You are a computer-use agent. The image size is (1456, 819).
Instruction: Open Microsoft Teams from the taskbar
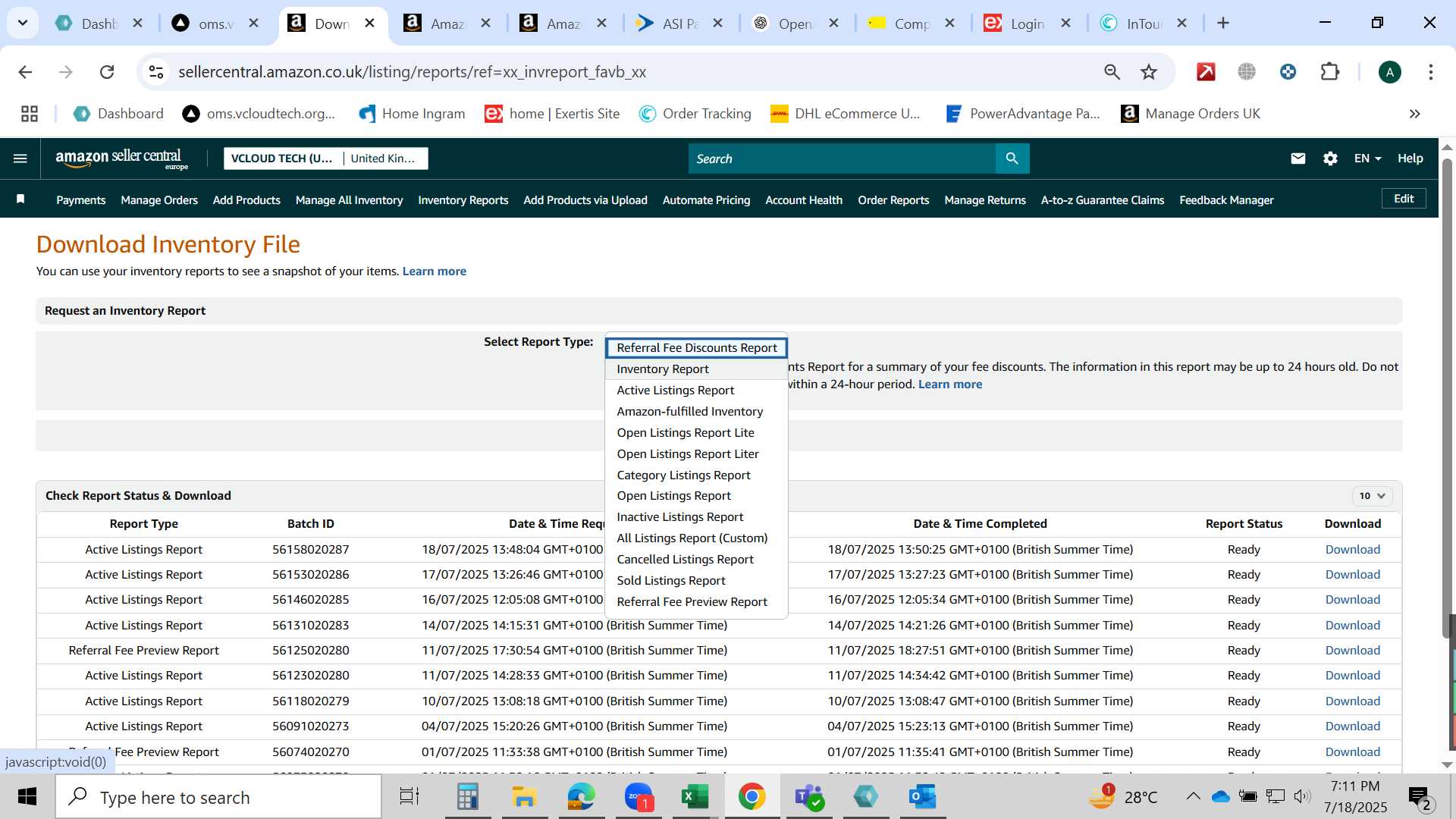click(808, 797)
